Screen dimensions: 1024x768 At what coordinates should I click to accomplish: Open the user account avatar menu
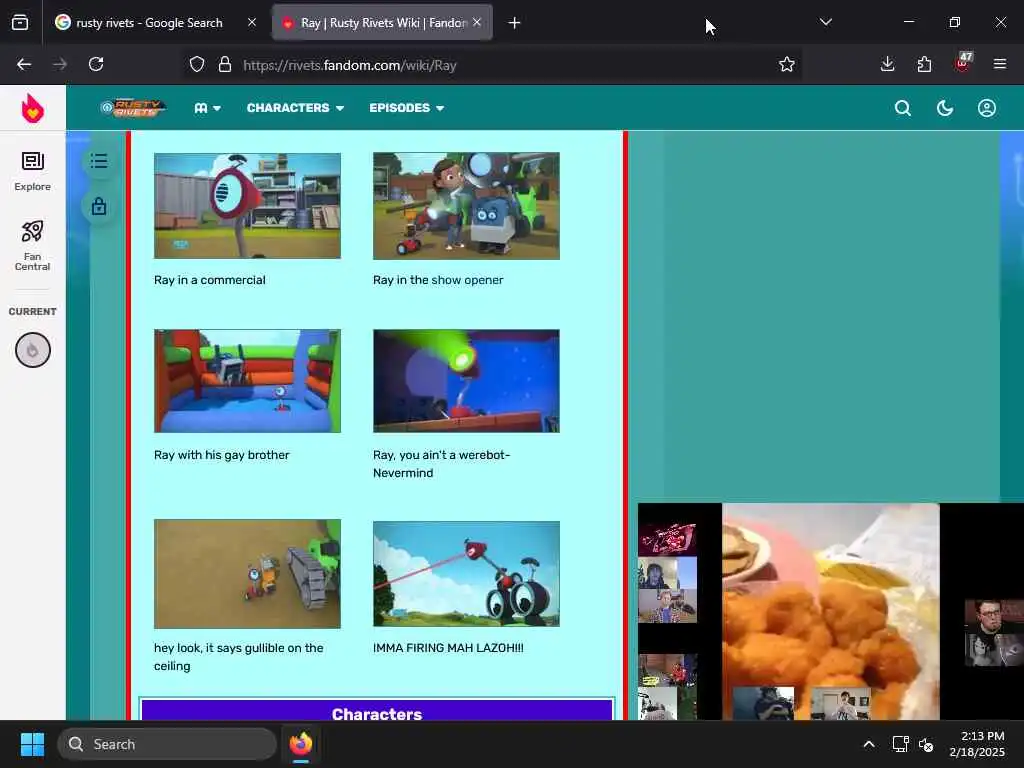pos(987,108)
